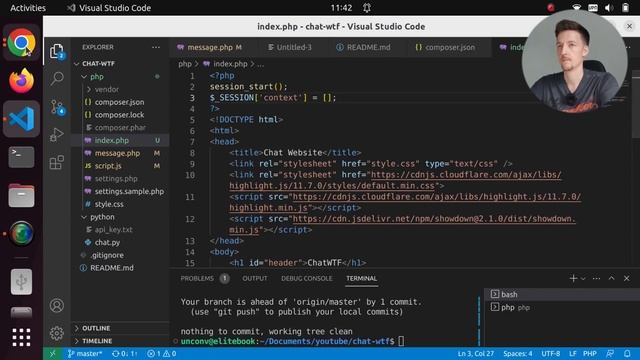The width and height of the screenshot is (640, 360).
Task: Click the master branch status item
Action: pyautogui.click(x=85, y=353)
